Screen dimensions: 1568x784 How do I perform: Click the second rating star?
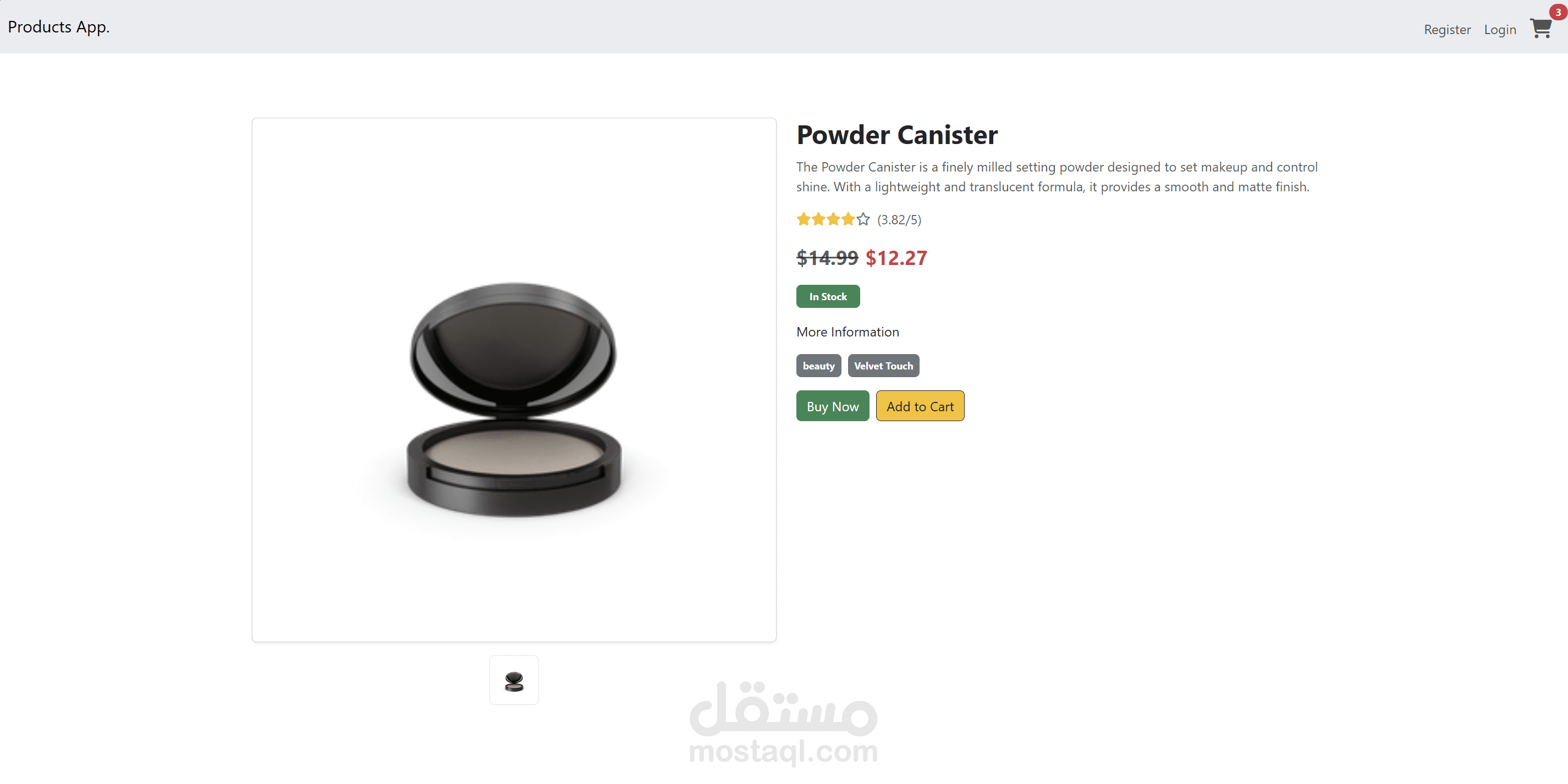click(x=818, y=219)
